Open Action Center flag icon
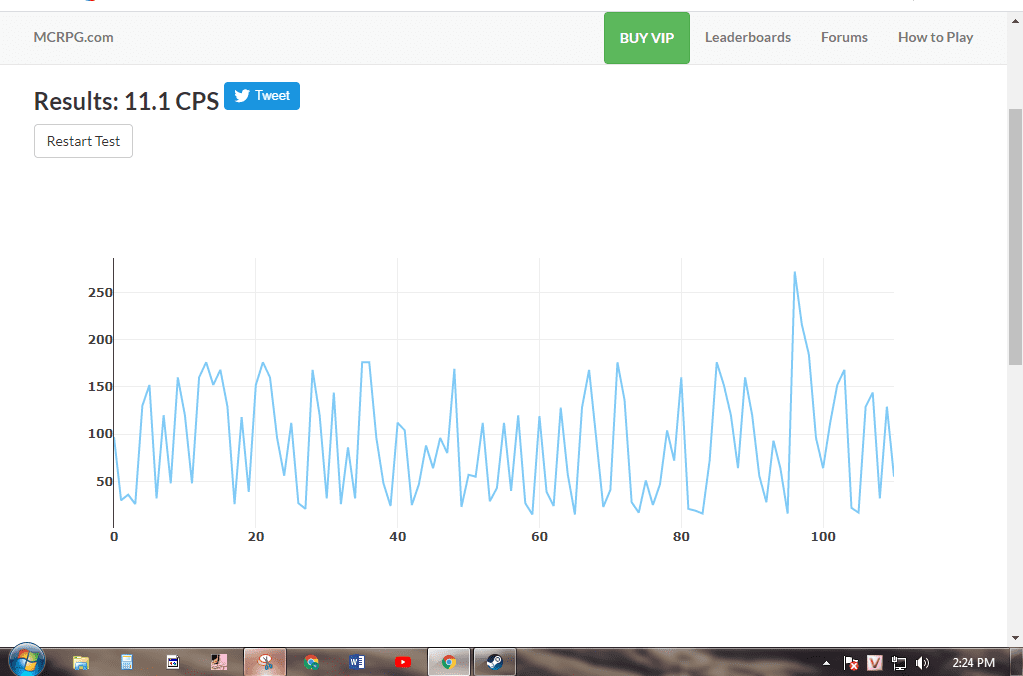Image resolution: width=1023 pixels, height=676 pixels. [x=850, y=663]
